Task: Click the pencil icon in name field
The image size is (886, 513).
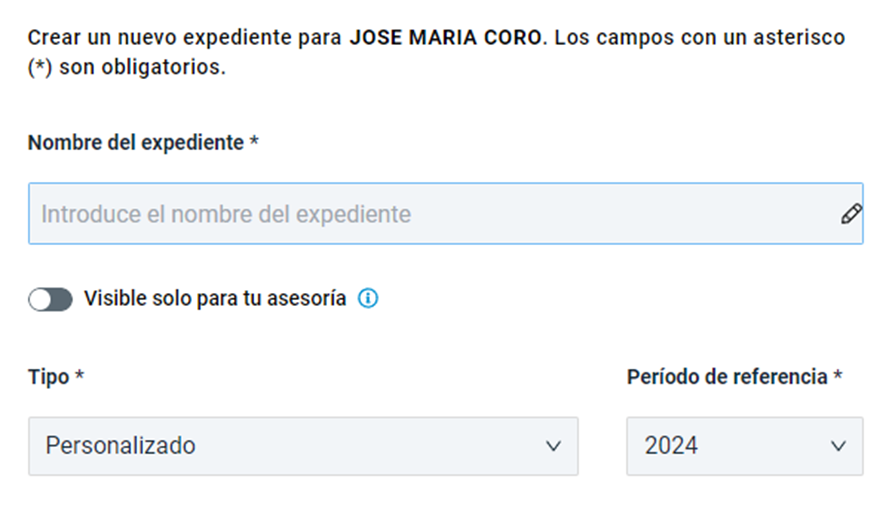Action: pyautogui.click(x=851, y=214)
